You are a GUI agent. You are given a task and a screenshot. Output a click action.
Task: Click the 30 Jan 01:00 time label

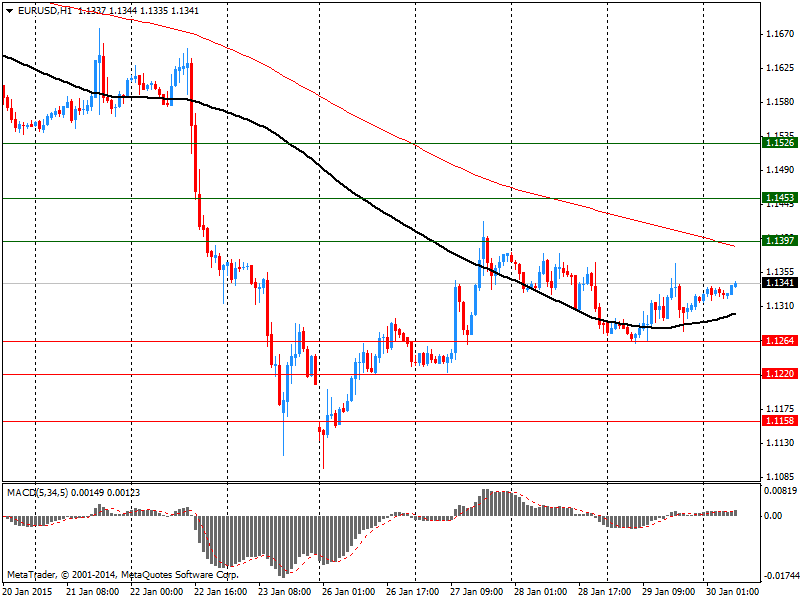pyautogui.click(x=733, y=592)
